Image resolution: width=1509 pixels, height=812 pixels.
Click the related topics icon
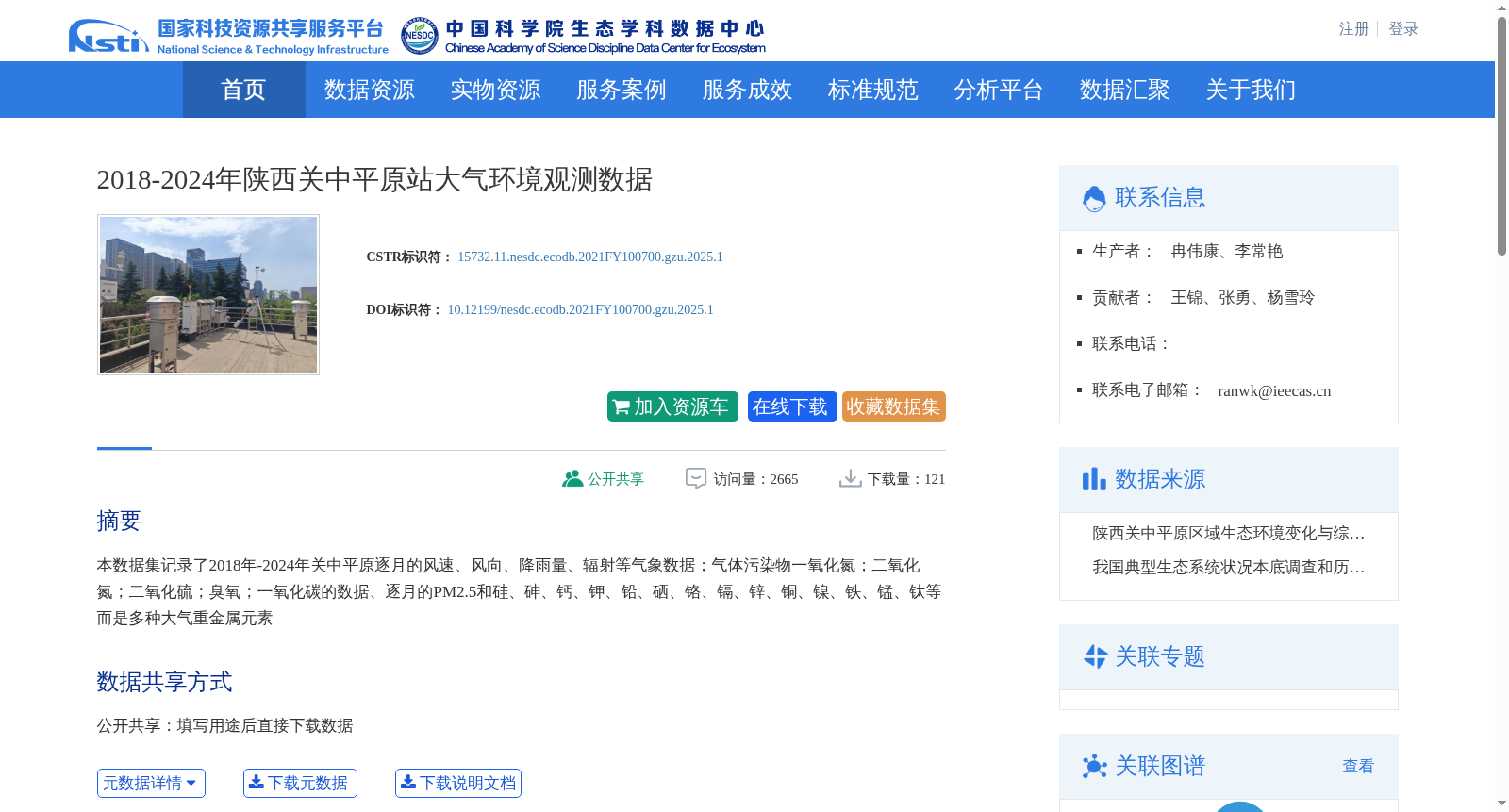tap(1095, 656)
